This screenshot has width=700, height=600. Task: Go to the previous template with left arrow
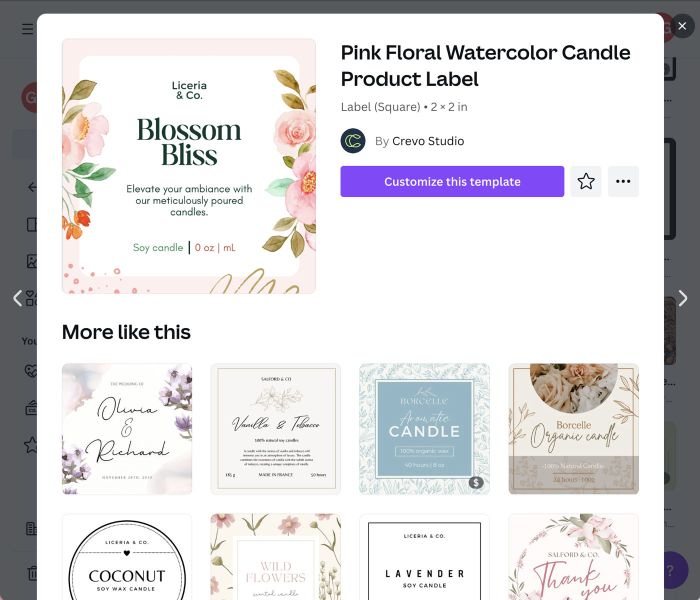(x=17, y=298)
